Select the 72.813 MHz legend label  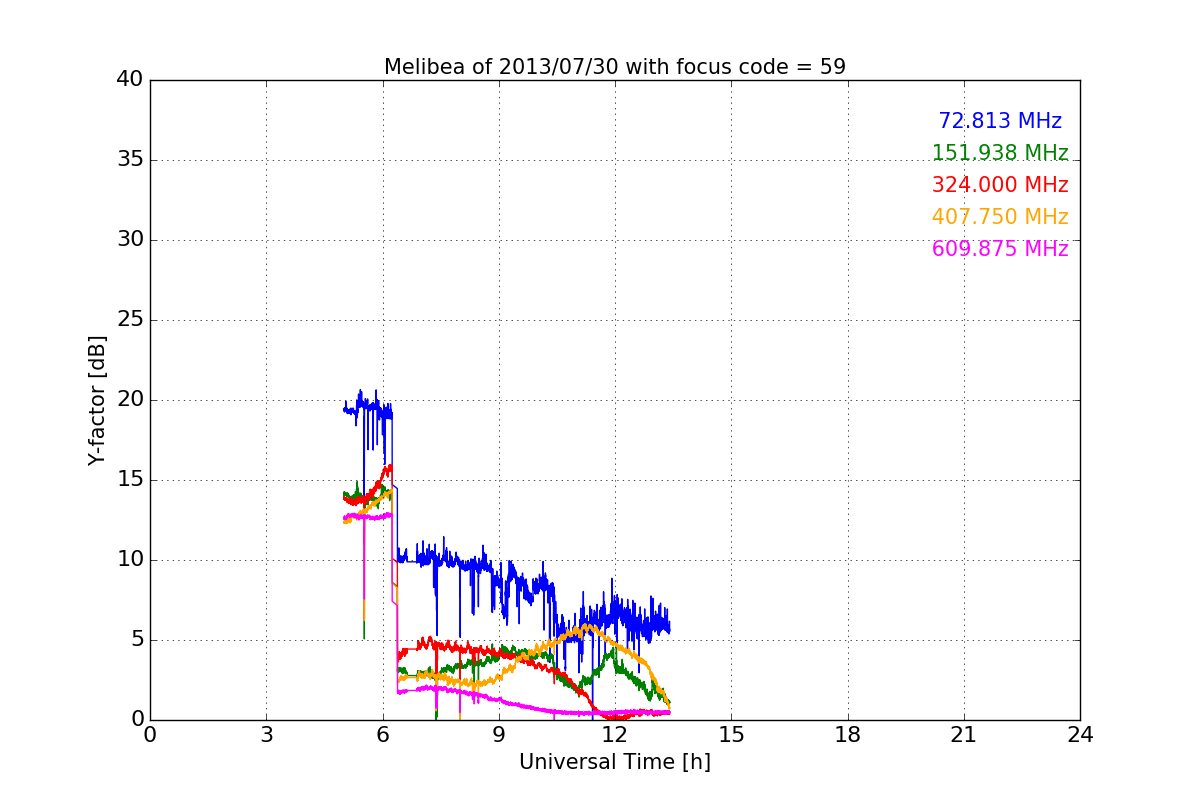[x=1000, y=121]
